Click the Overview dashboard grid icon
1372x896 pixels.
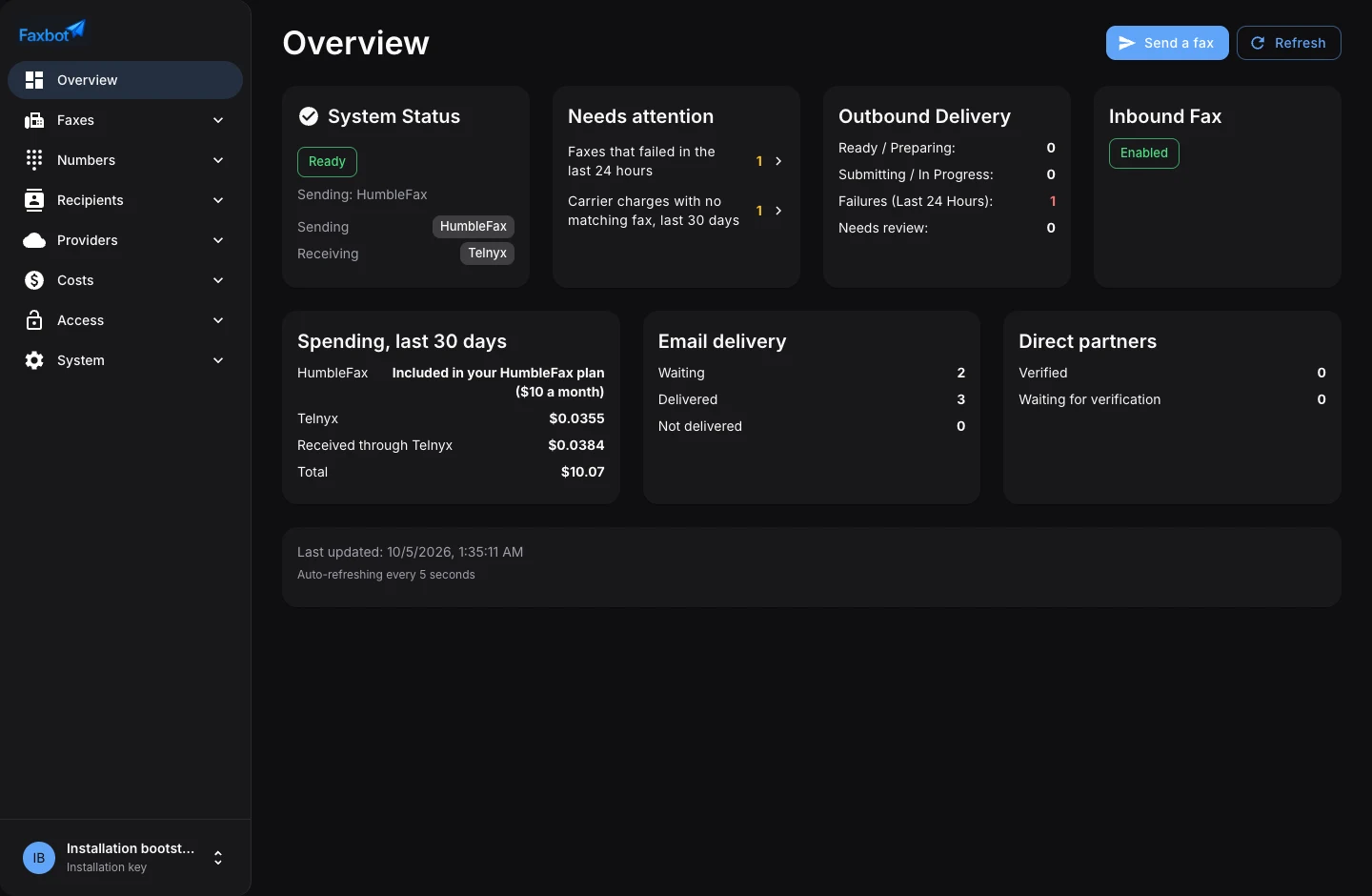[x=34, y=80]
